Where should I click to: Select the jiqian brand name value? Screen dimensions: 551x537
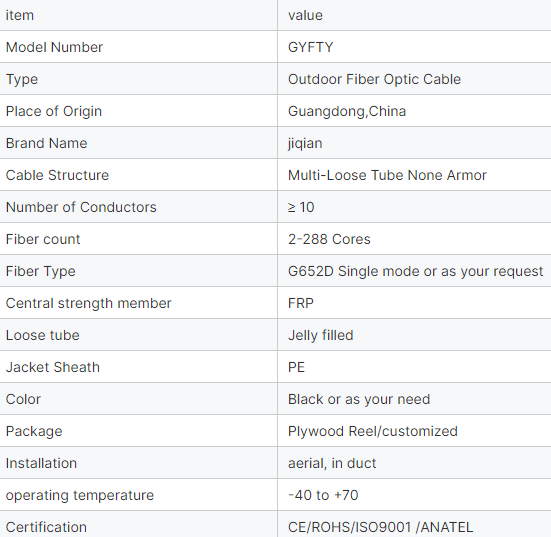pyautogui.click(x=305, y=143)
